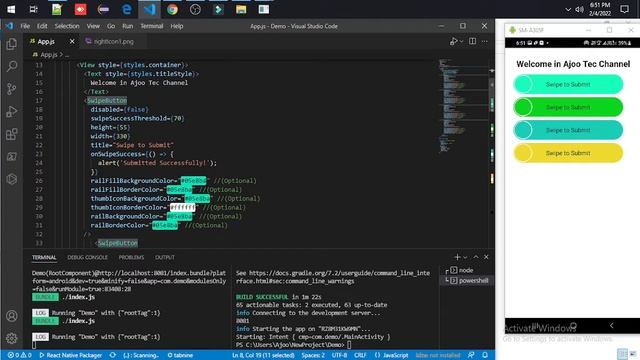Change file encoding UTF-8

pos(339,355)
